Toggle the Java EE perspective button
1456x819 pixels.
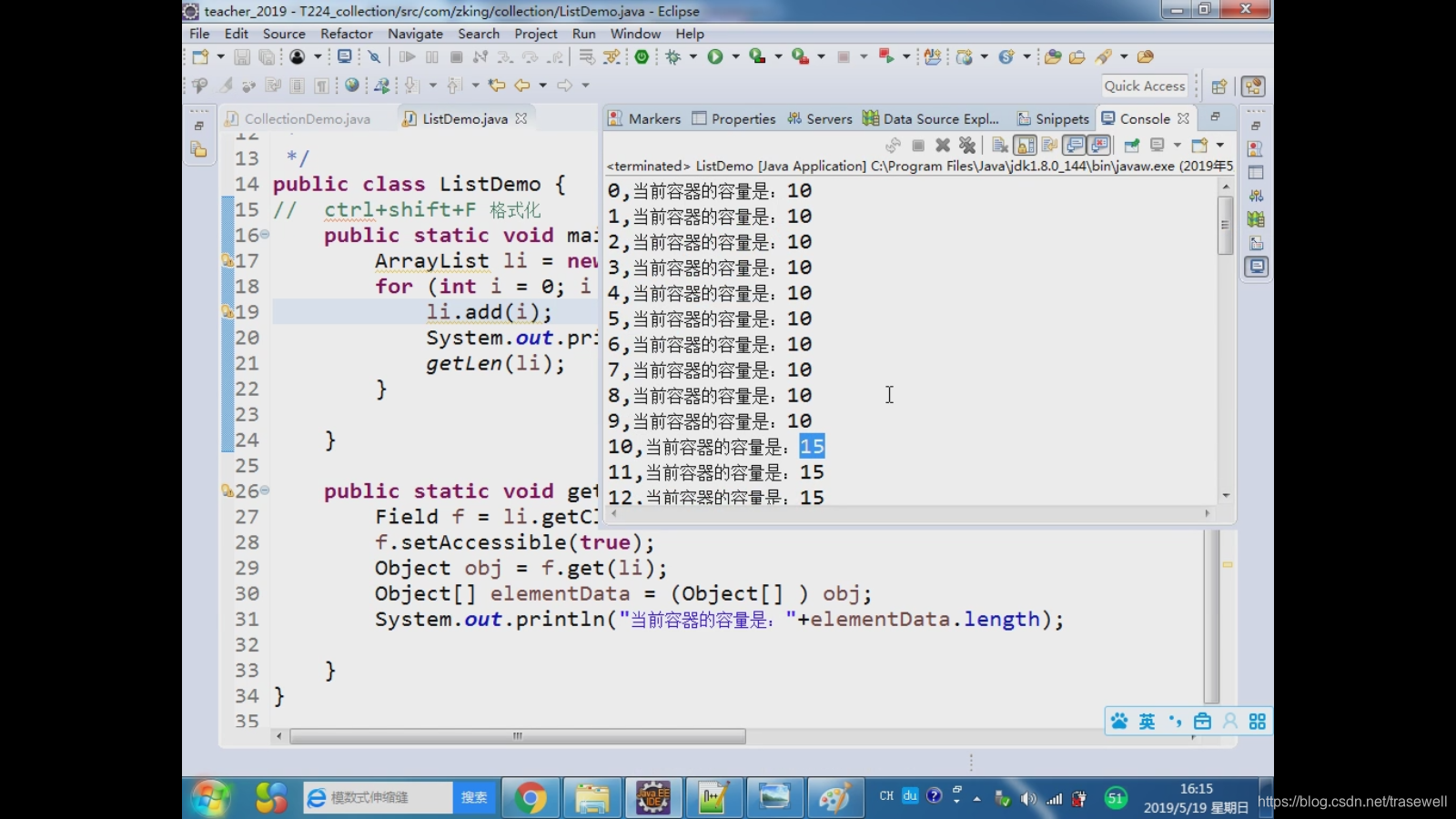1253,86
